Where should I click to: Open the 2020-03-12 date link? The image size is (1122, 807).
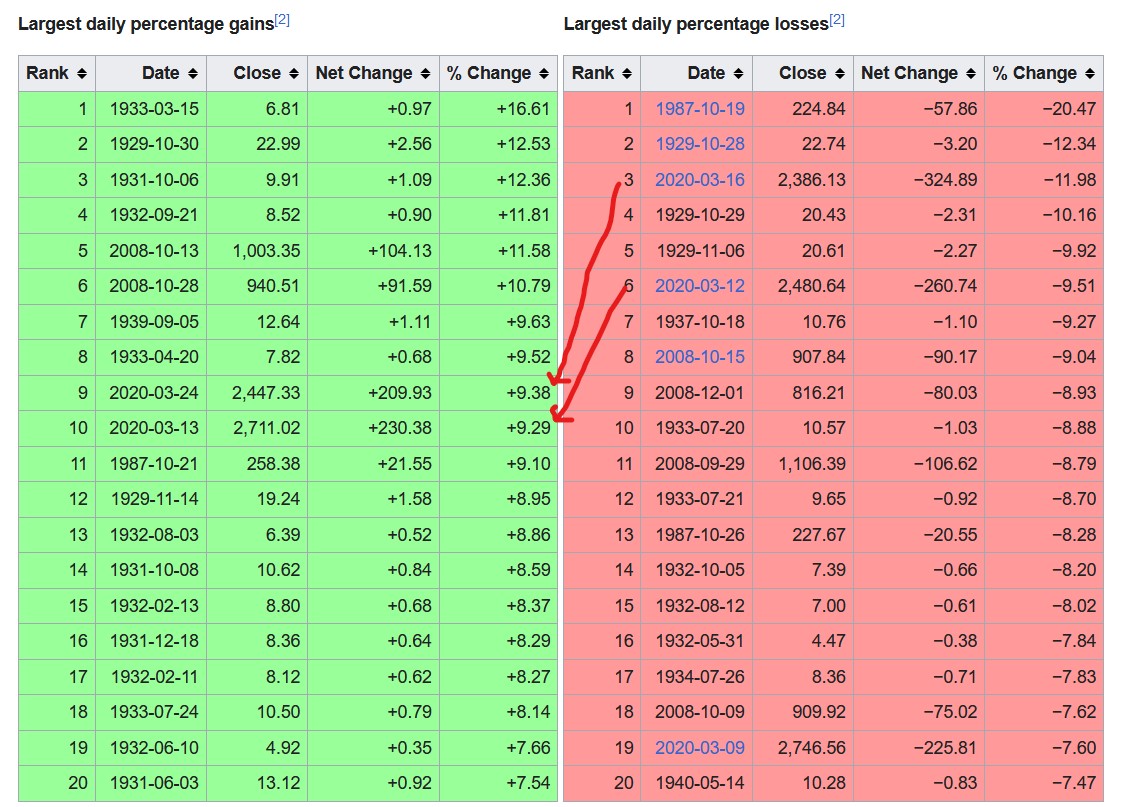tap(700, 285)
